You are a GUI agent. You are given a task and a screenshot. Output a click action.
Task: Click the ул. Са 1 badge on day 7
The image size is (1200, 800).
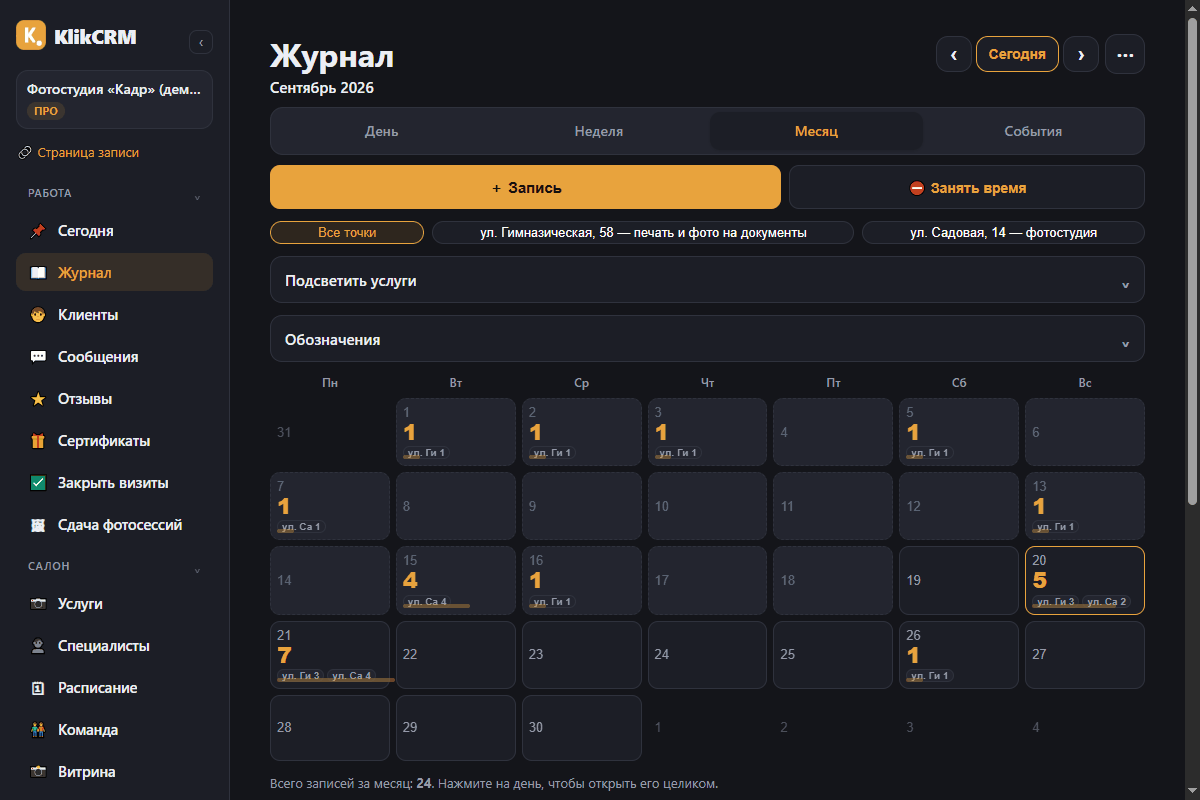click(x=301, y=527)
